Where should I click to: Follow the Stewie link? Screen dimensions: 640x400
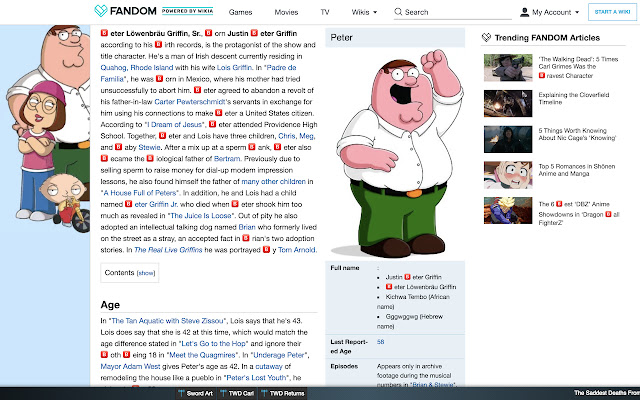[x=149, y=147]
